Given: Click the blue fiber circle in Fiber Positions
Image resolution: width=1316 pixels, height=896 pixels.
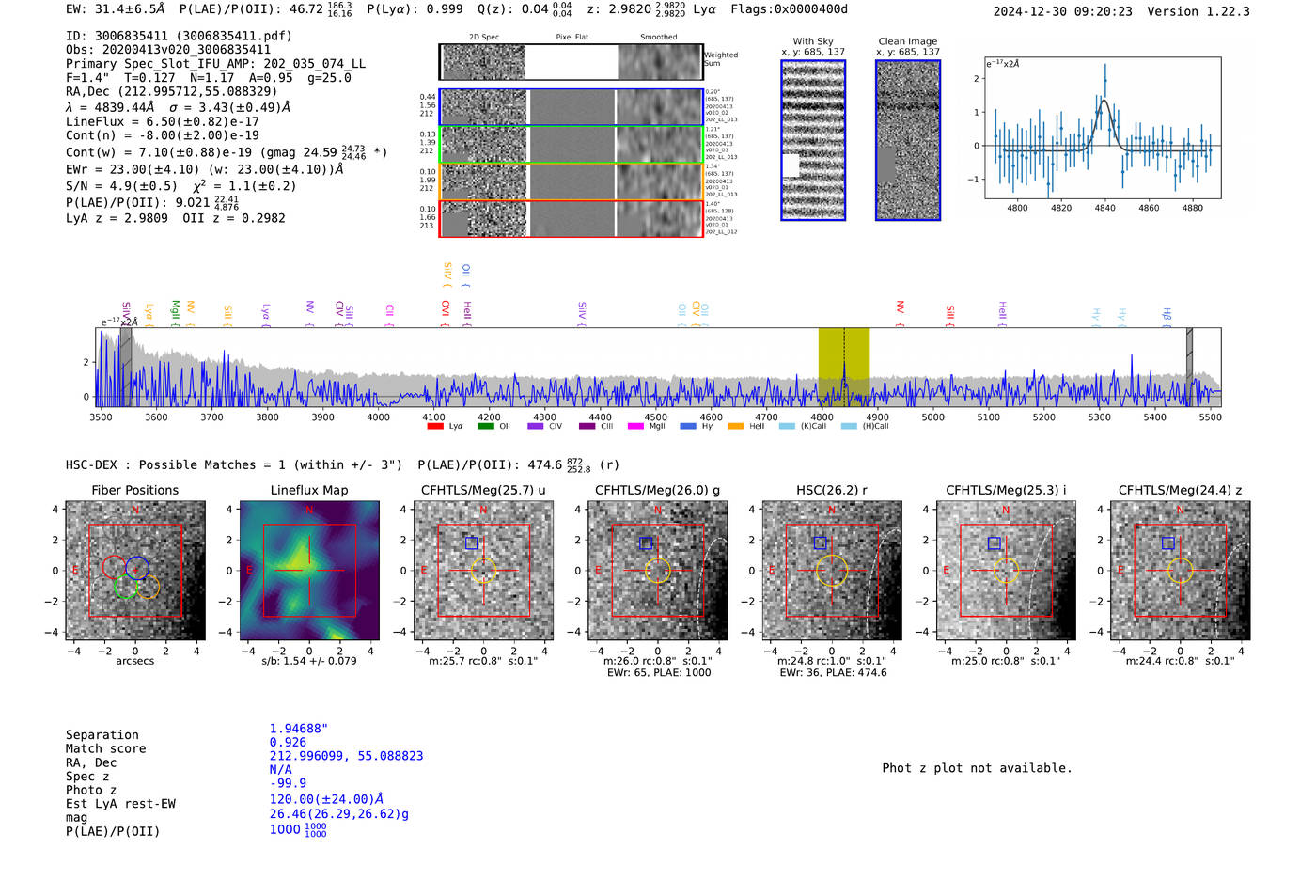Looking at the screenshot, I should click(137, 568).
